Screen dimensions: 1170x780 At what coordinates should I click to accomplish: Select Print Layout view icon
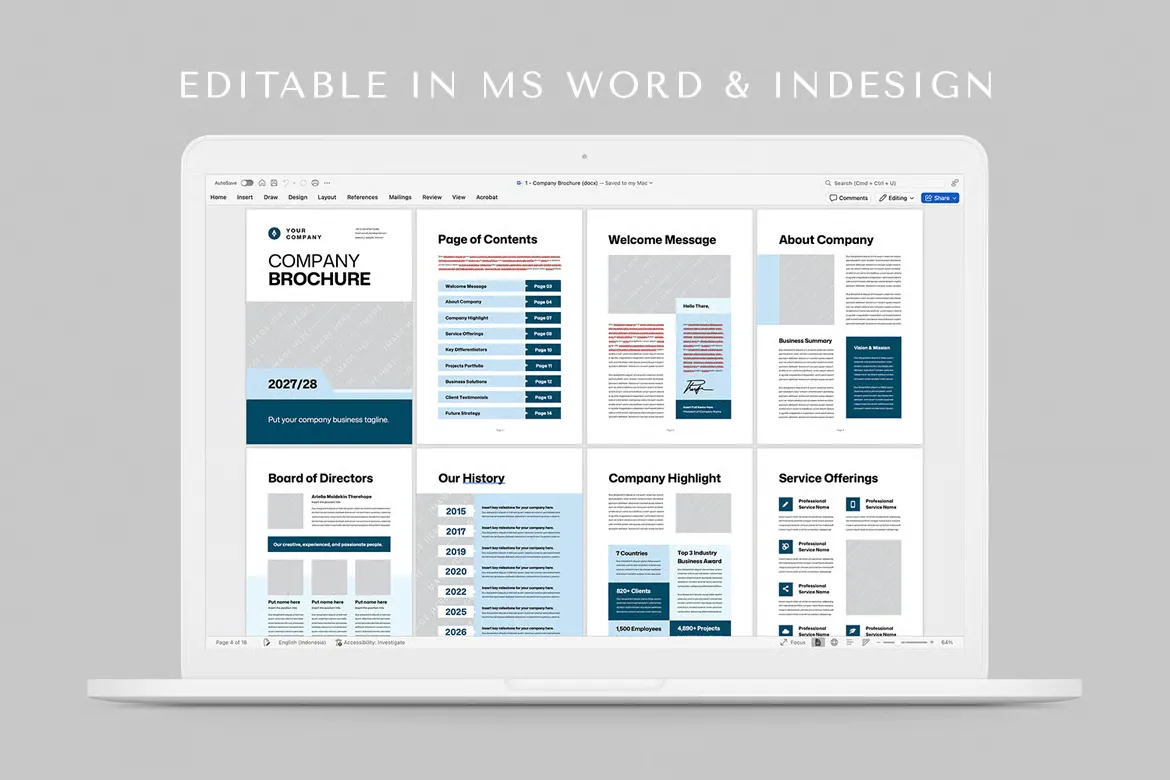pyautogui.click(x=818, y=642)
